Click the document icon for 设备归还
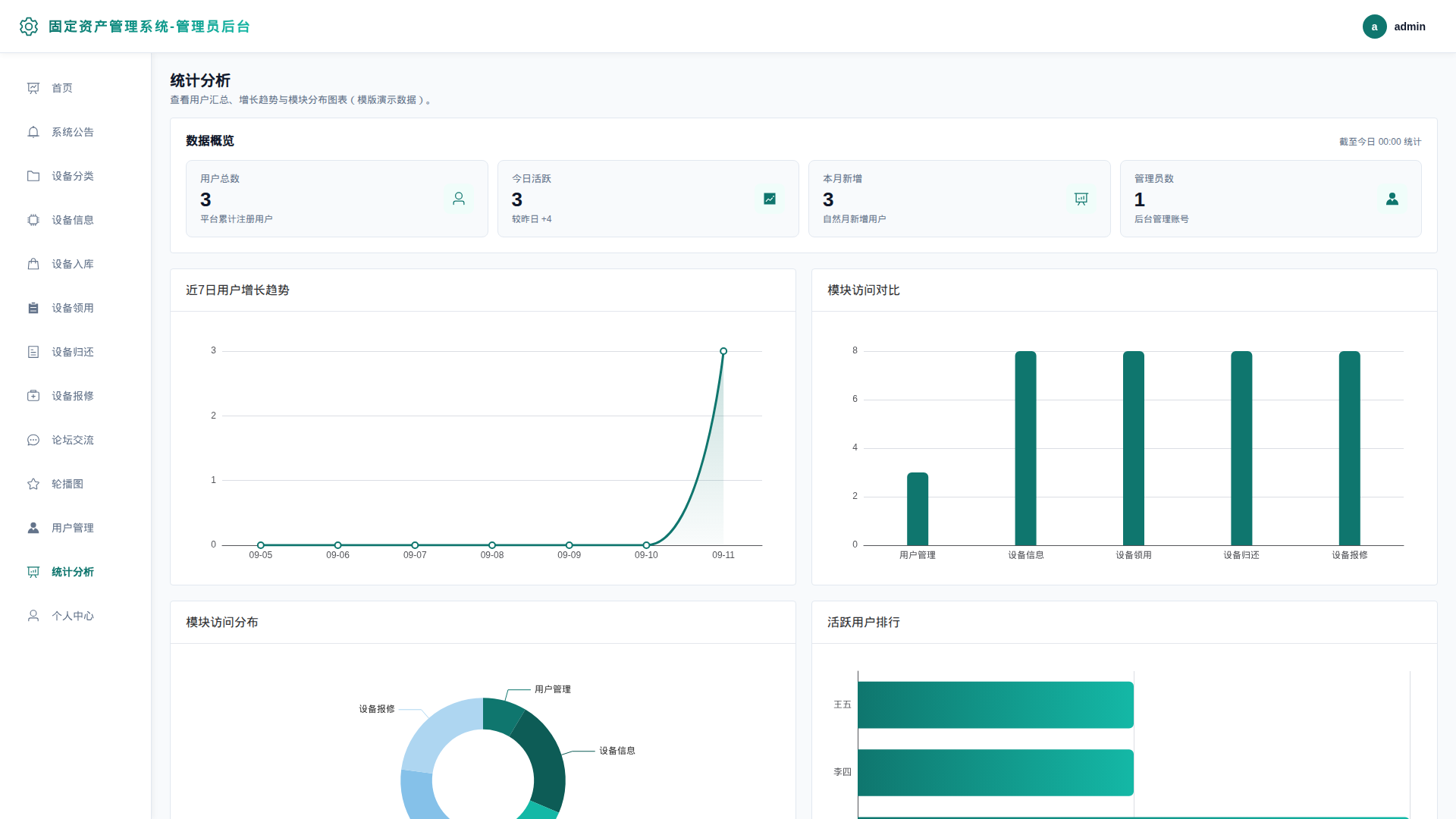Viewport: 1456px width, 819px height. [x=33, y=352]
